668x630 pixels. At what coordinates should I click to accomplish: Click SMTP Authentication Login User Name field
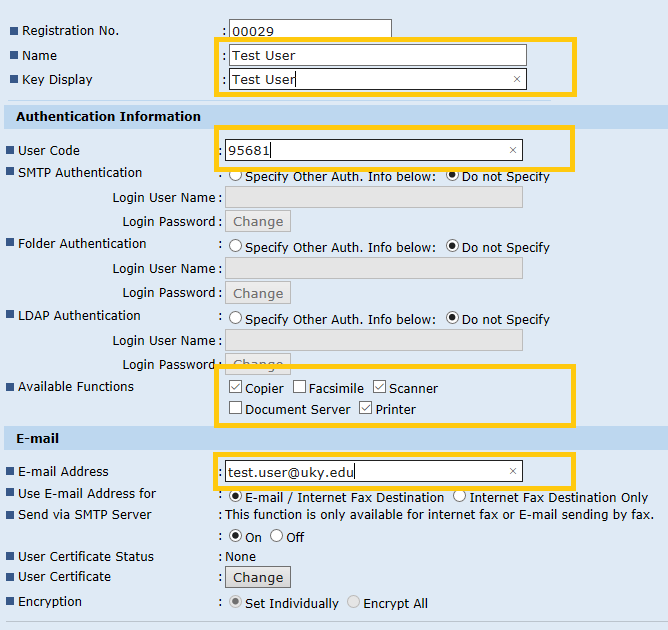[374, 198]
